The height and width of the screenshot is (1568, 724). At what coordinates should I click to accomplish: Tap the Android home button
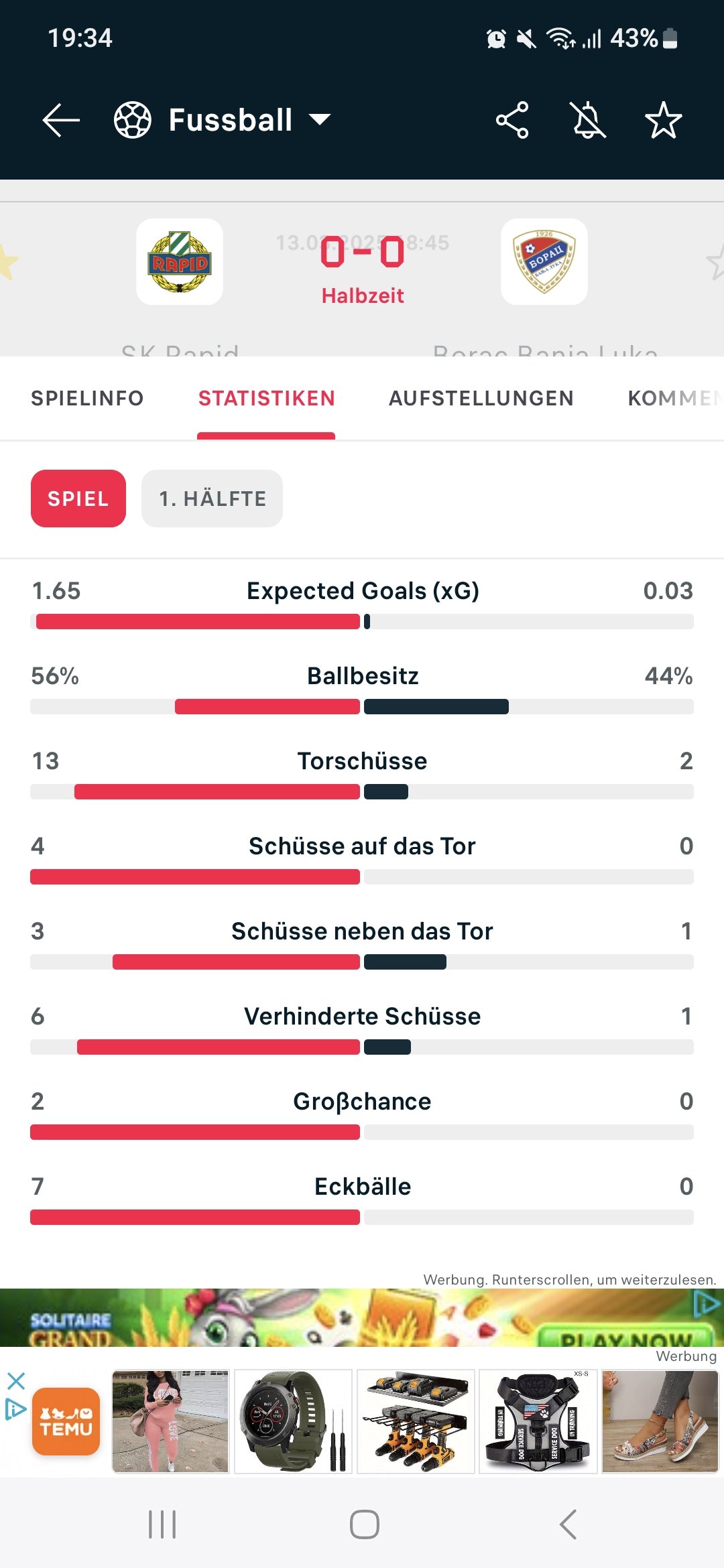coord(364,1524)
